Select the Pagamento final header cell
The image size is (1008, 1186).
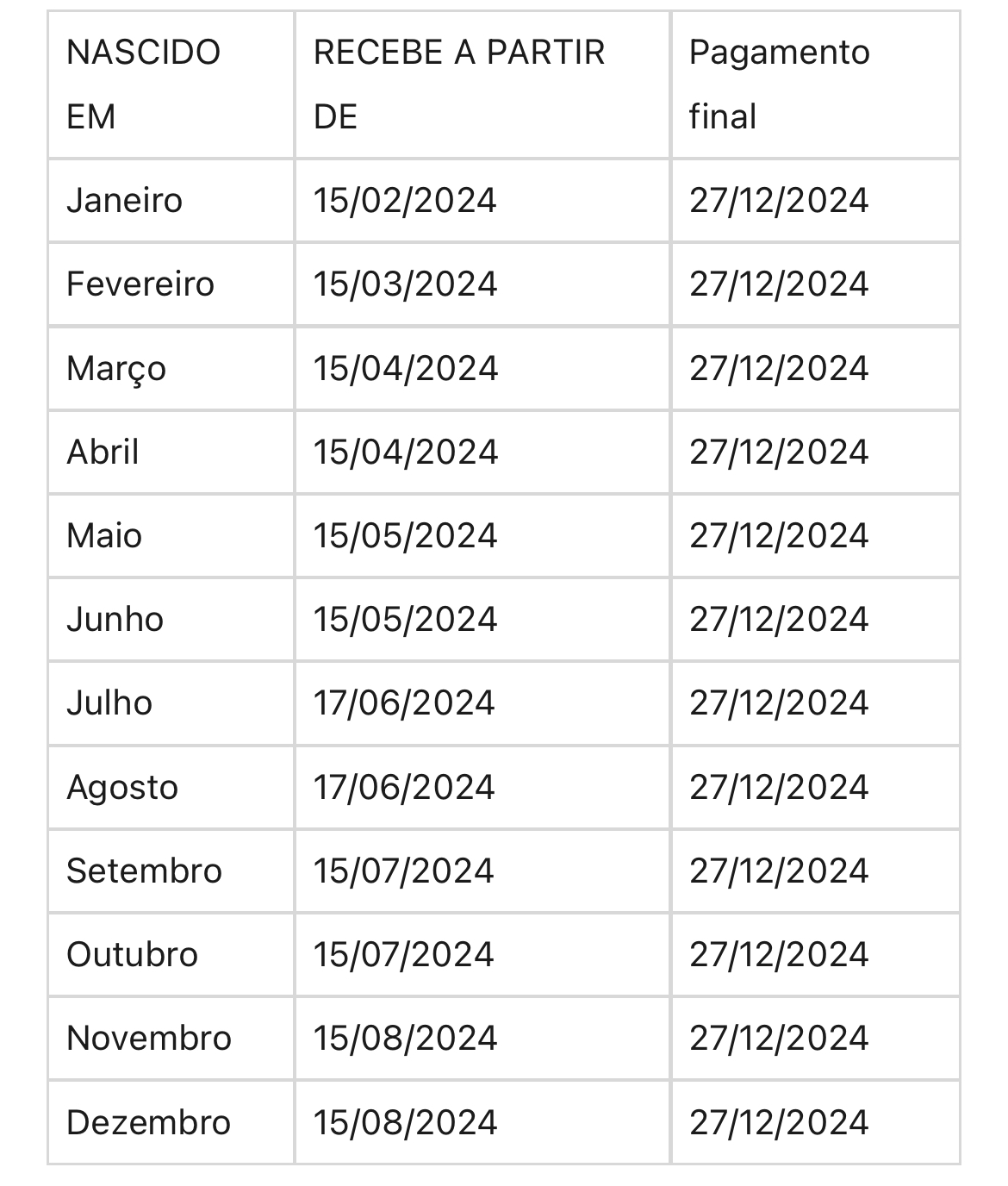(x=815, y=84)
